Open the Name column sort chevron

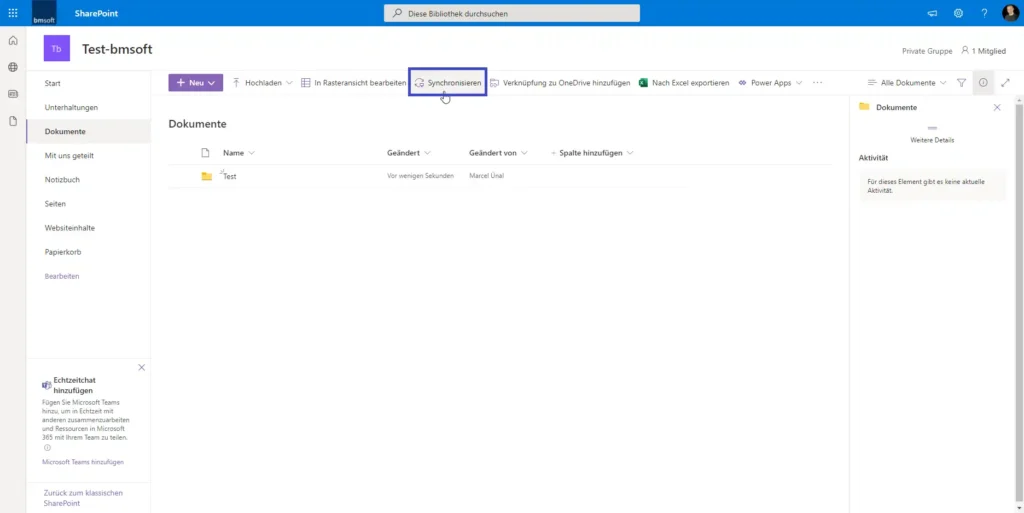click(251, 153)
